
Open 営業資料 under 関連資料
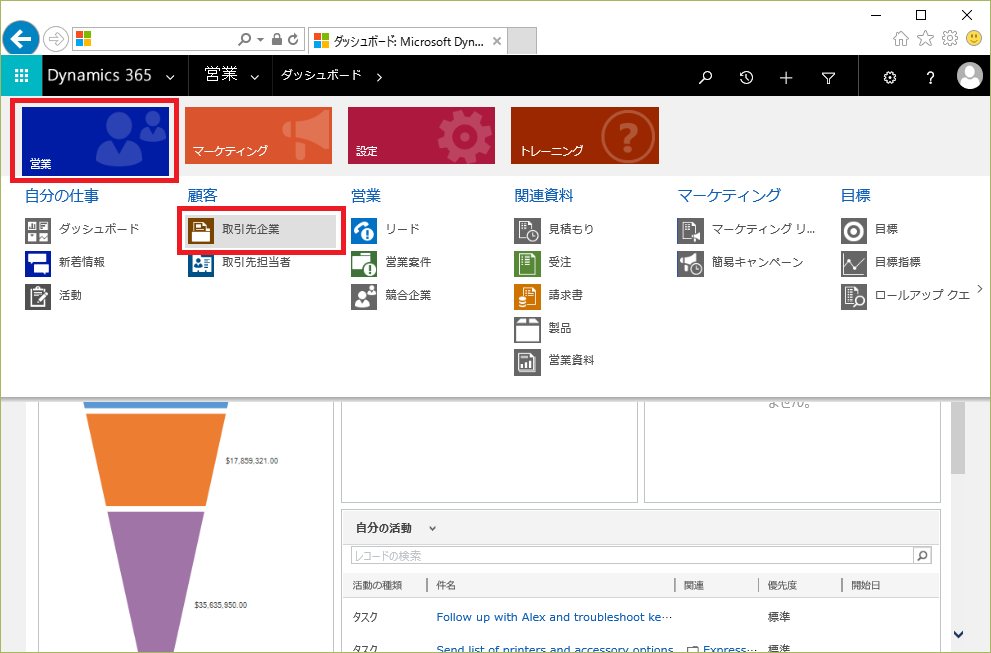point(554,361)
